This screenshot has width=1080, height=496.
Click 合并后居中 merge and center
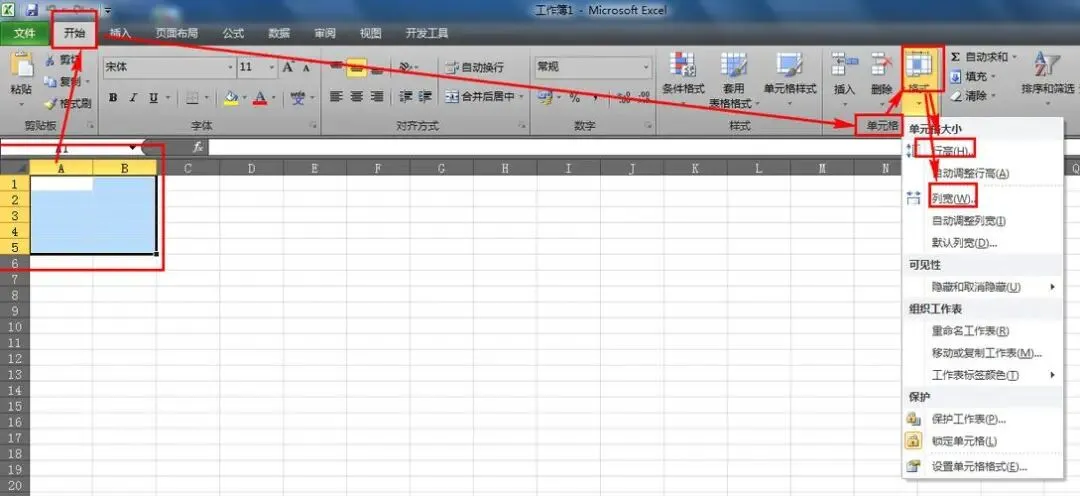(480, 96)
